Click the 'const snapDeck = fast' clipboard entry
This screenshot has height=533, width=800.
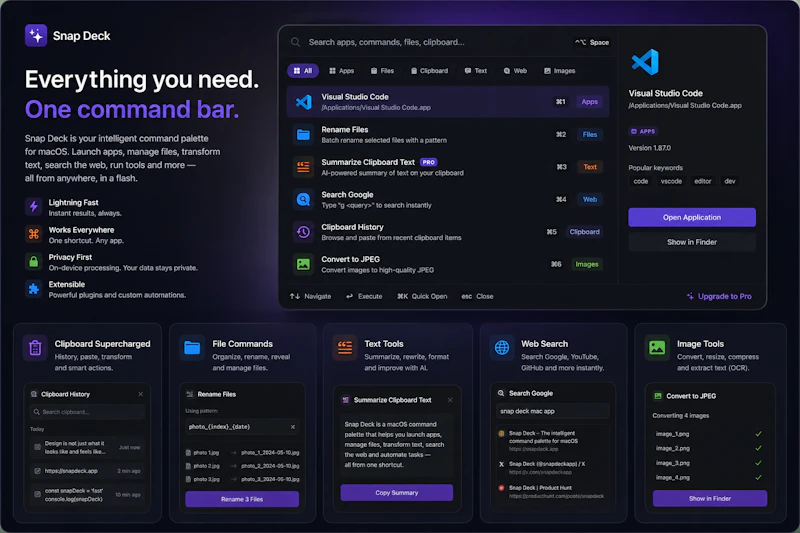(x=87, y=495)
